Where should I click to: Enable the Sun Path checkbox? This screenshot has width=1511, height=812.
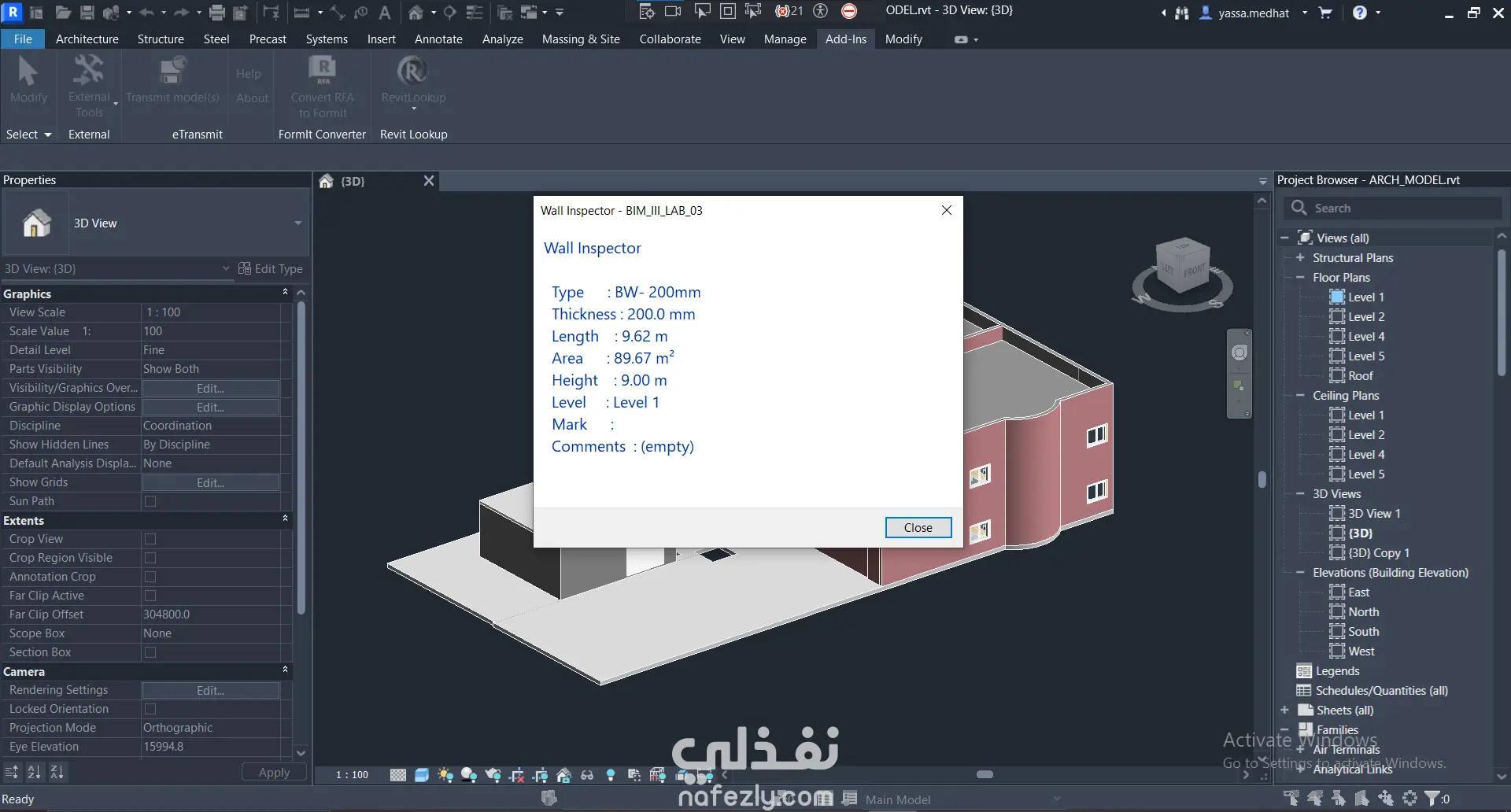pos(150,501)
